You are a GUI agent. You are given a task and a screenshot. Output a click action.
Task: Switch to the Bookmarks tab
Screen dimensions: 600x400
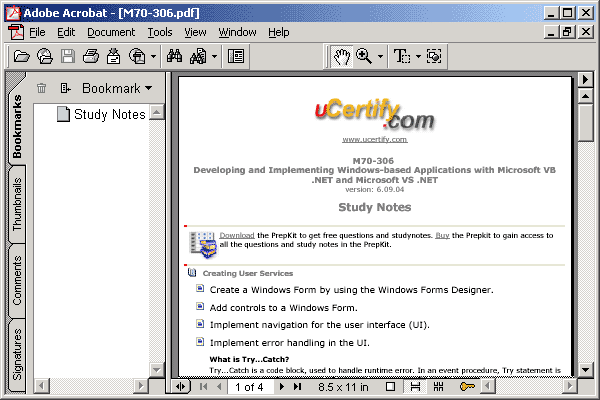[x=17, y=126]
